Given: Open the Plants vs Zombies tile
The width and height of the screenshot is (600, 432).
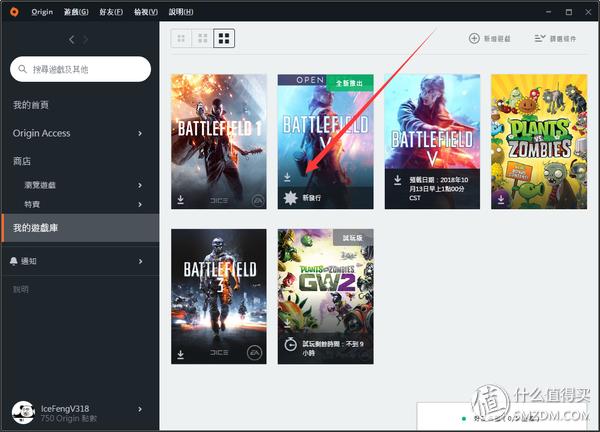Looking at the screenshot, I should 539,142.
